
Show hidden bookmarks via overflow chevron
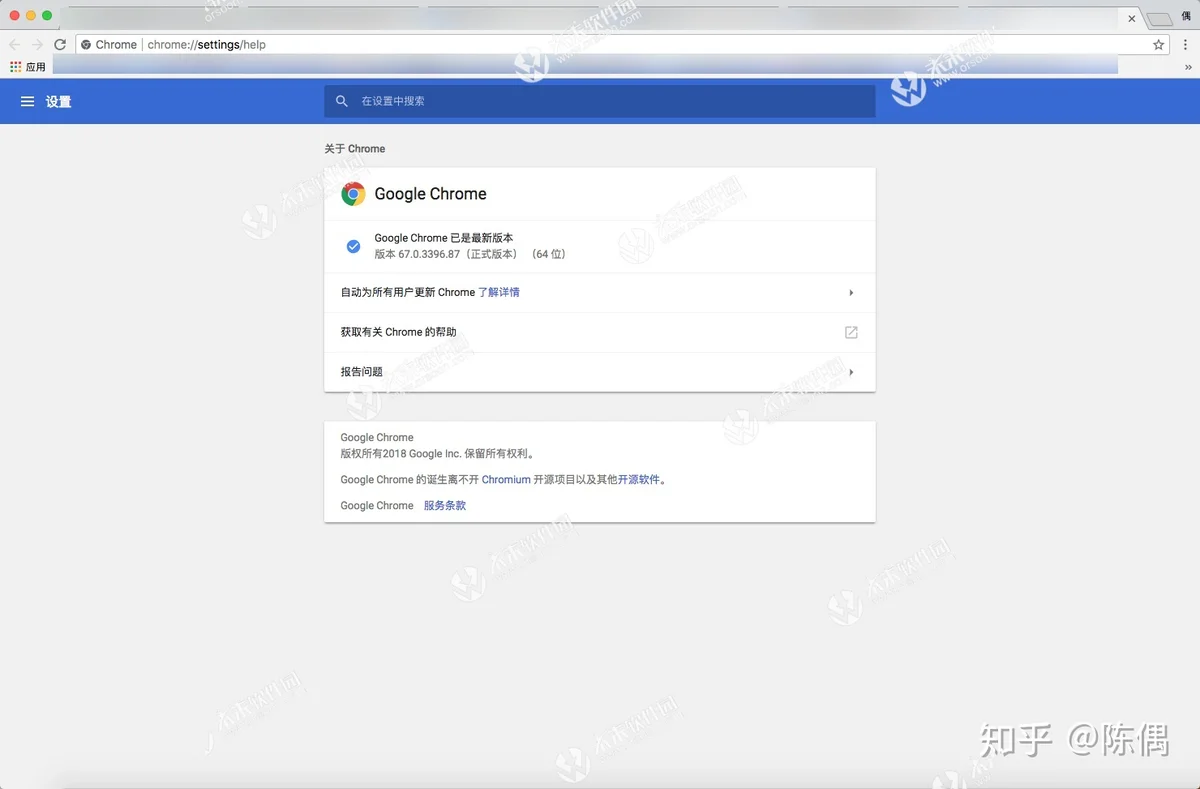click(x=1188, y=67)
